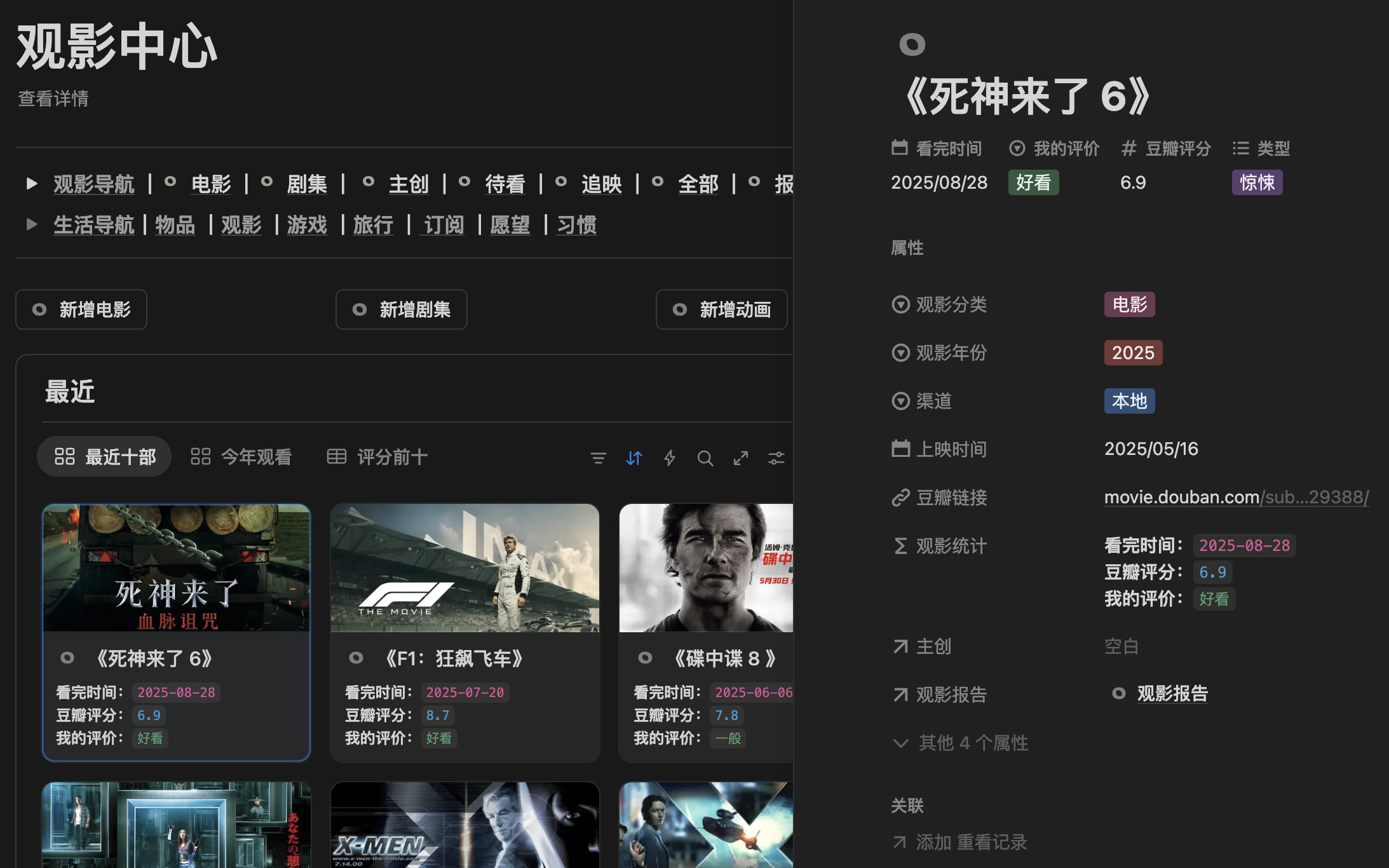This screenshot has height=868, width=1389.
Task: Switch to the 评分前十 view
Action: coord(392,456)
